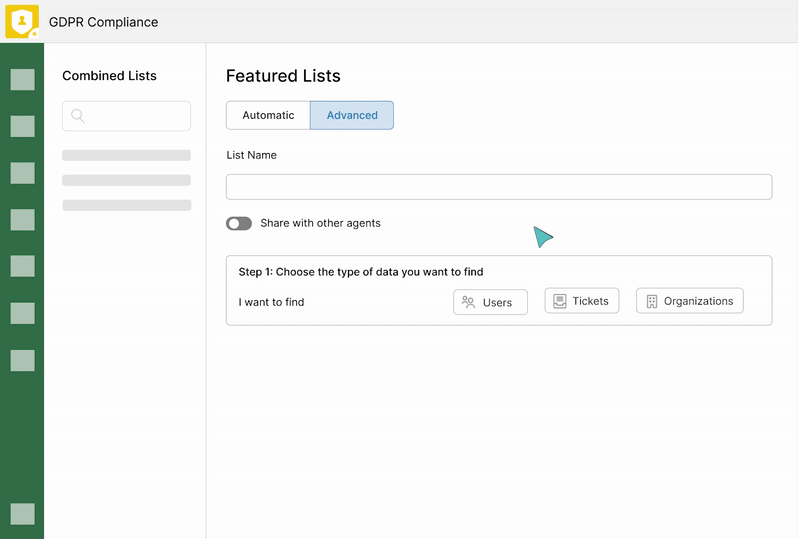Select the fifth sidebar square icon
Viewport: 799px width, 539px height.
(x=22, y=266)
